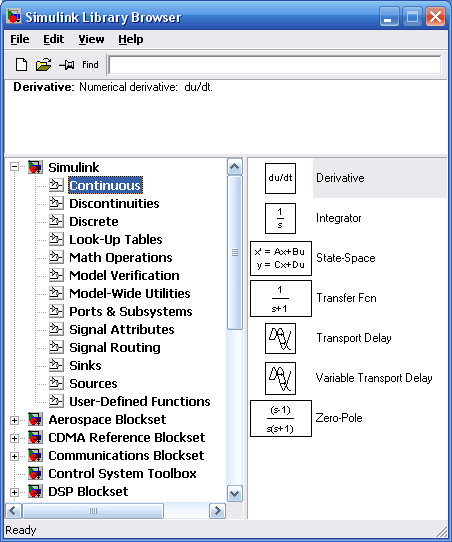Screen dimensions: 452x542
Task: Select the Discontinuities tree item
Action: (114, 203)
